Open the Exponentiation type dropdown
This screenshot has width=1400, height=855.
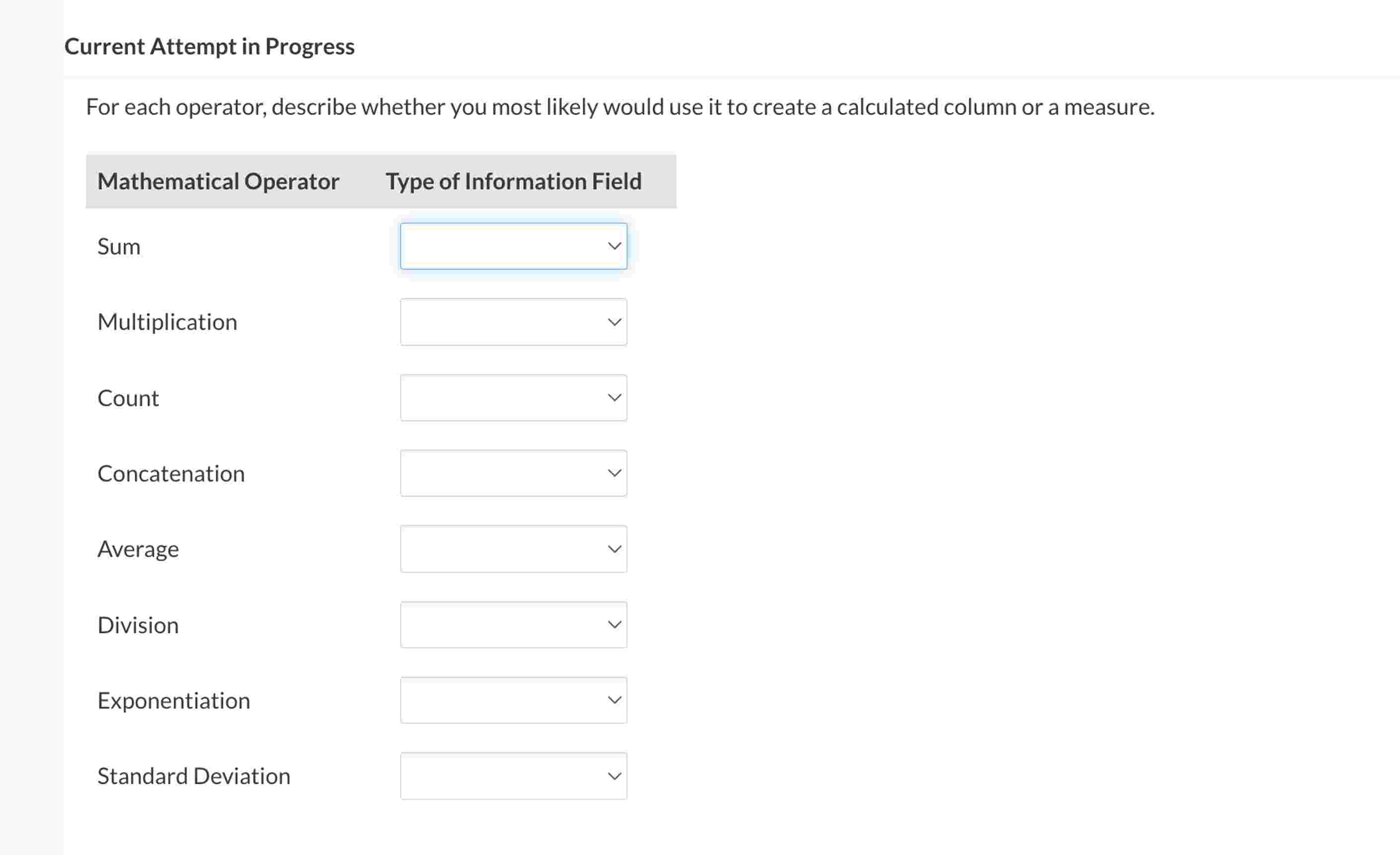click(513, 701)
